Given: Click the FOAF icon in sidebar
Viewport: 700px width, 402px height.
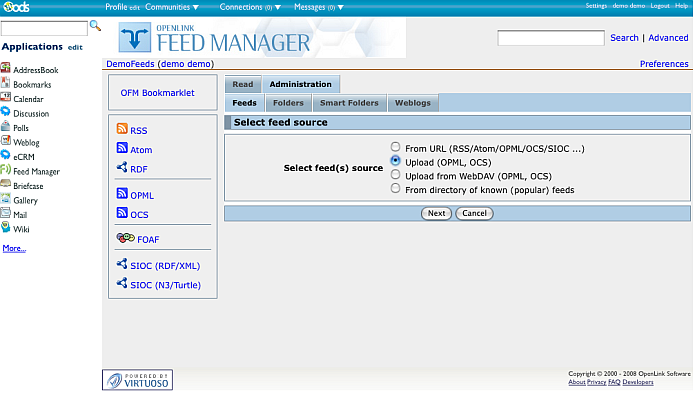Looking at the screenshot, I should pos(125,239).
